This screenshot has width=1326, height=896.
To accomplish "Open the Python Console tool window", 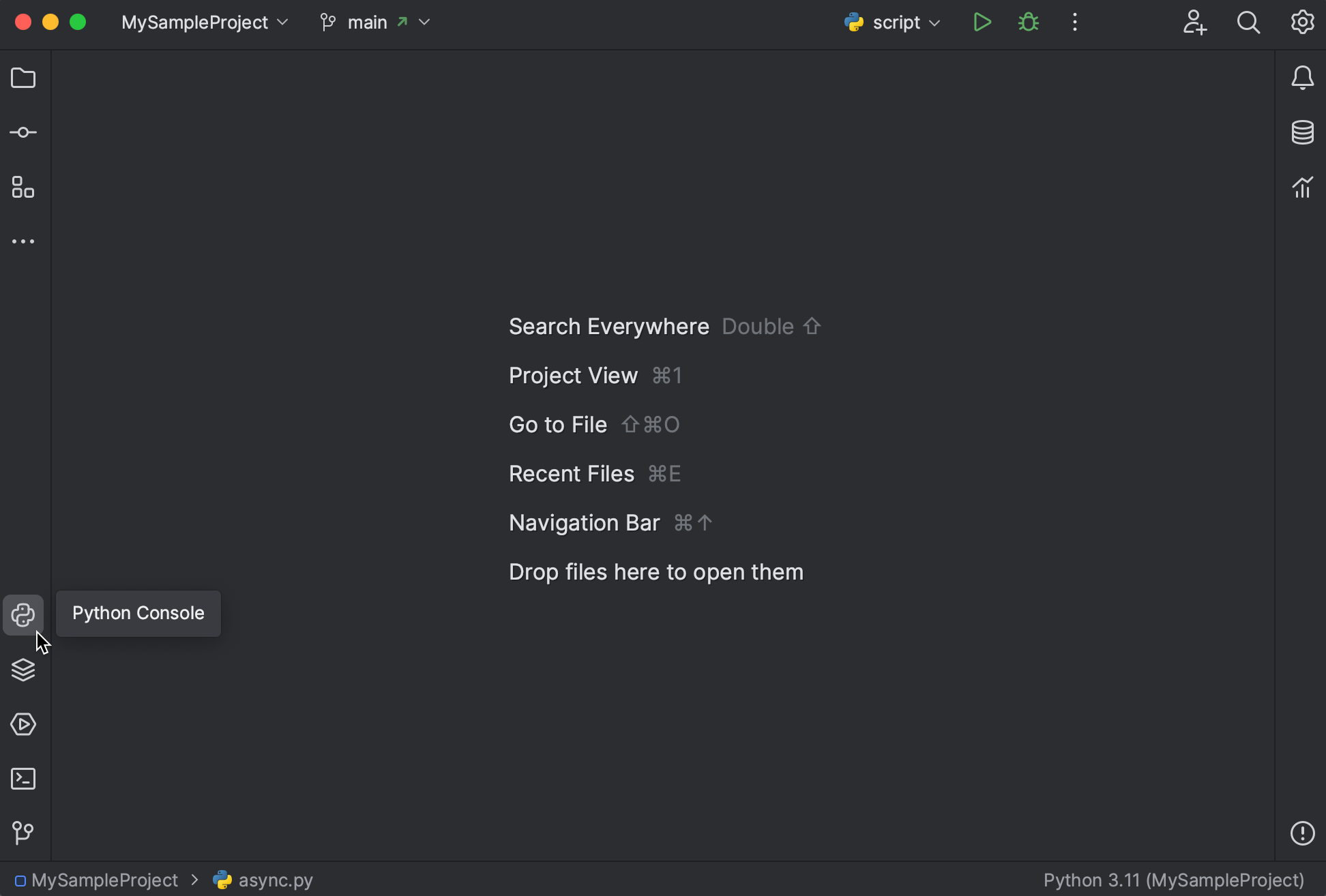I will click(23, 614).
